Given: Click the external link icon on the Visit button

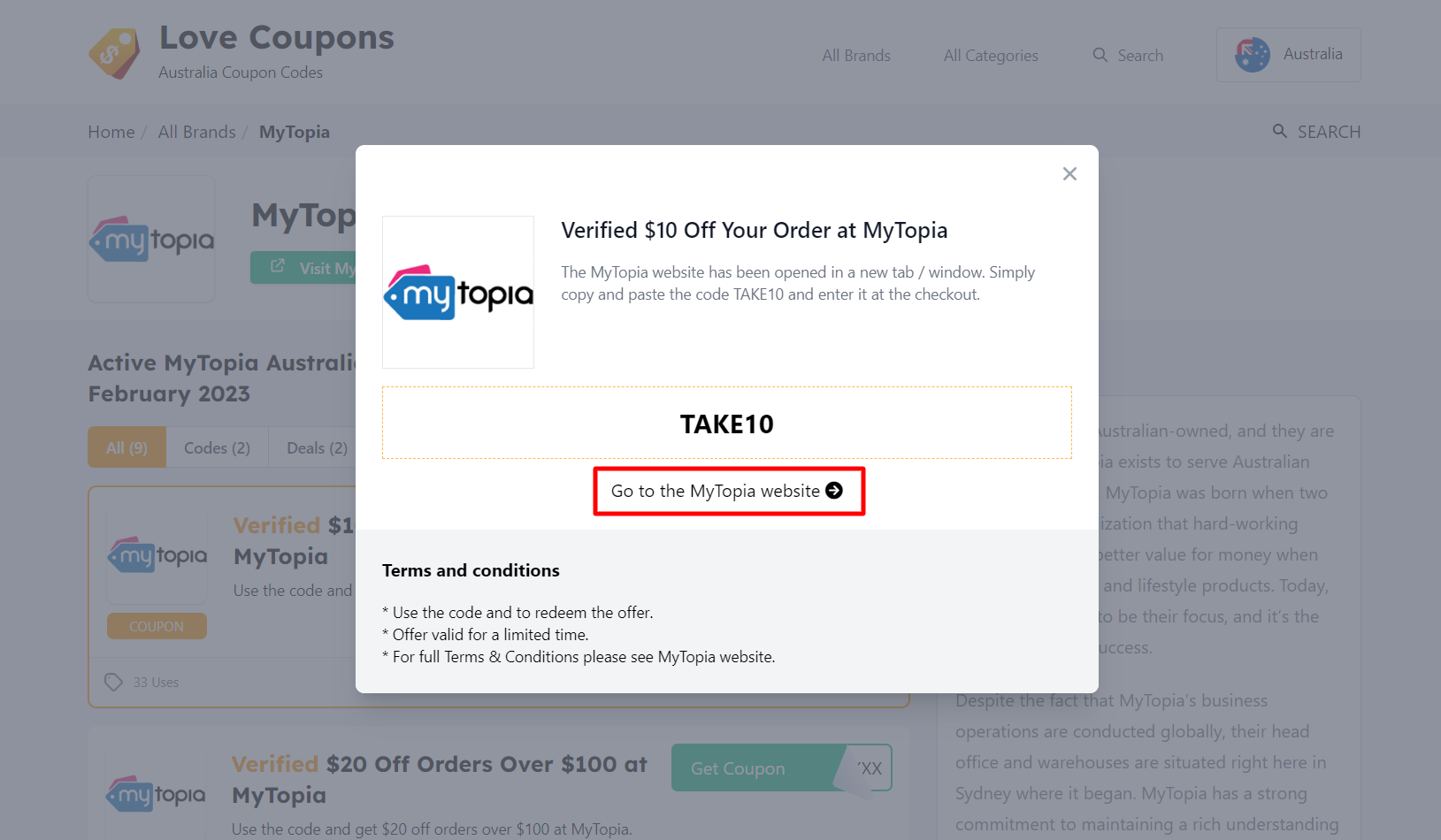Looking at the screenshot, I should pos(277,265).
